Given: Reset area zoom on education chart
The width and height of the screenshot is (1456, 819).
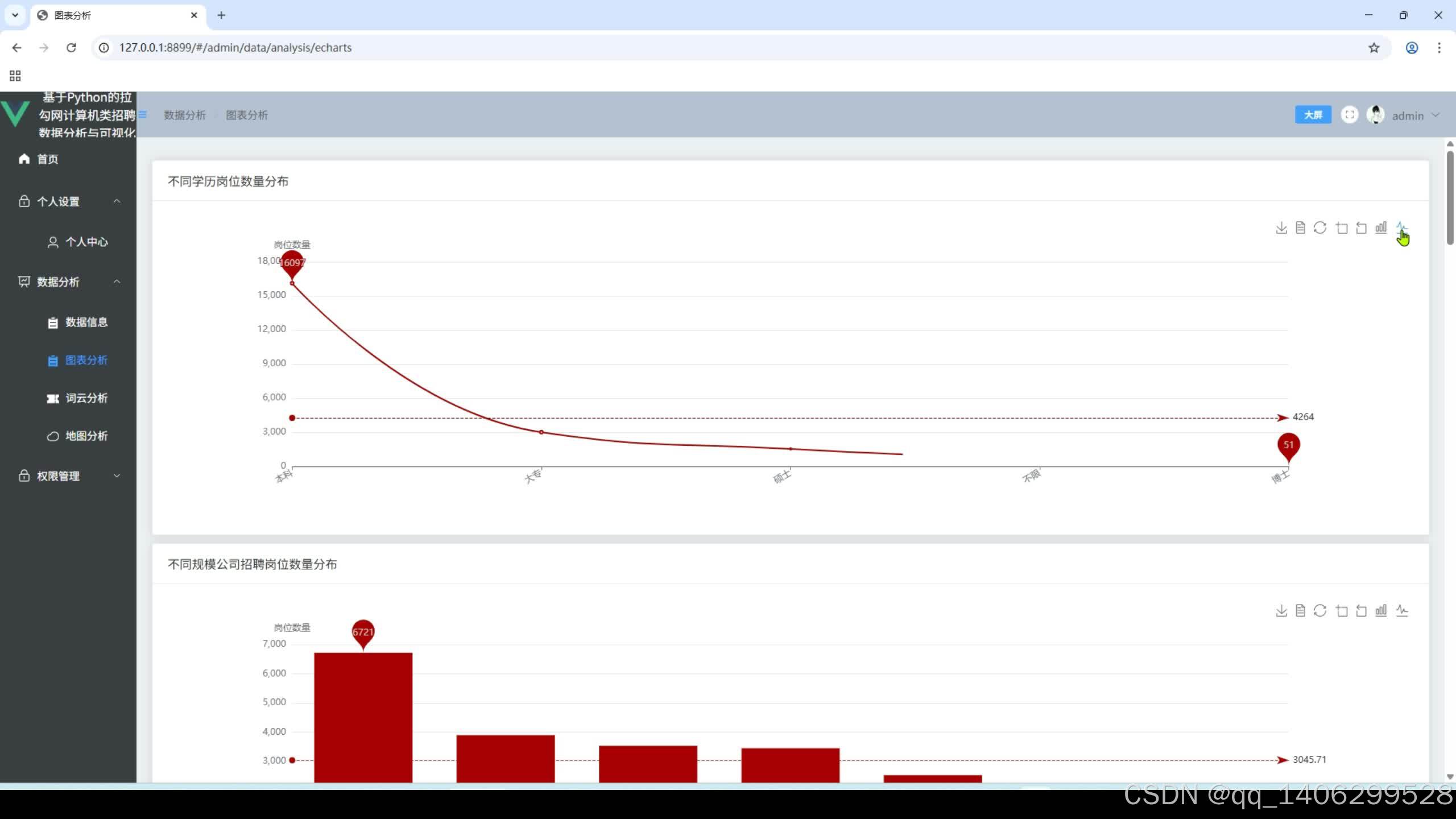Looking at the screenshot, I should click(1361, 228).
